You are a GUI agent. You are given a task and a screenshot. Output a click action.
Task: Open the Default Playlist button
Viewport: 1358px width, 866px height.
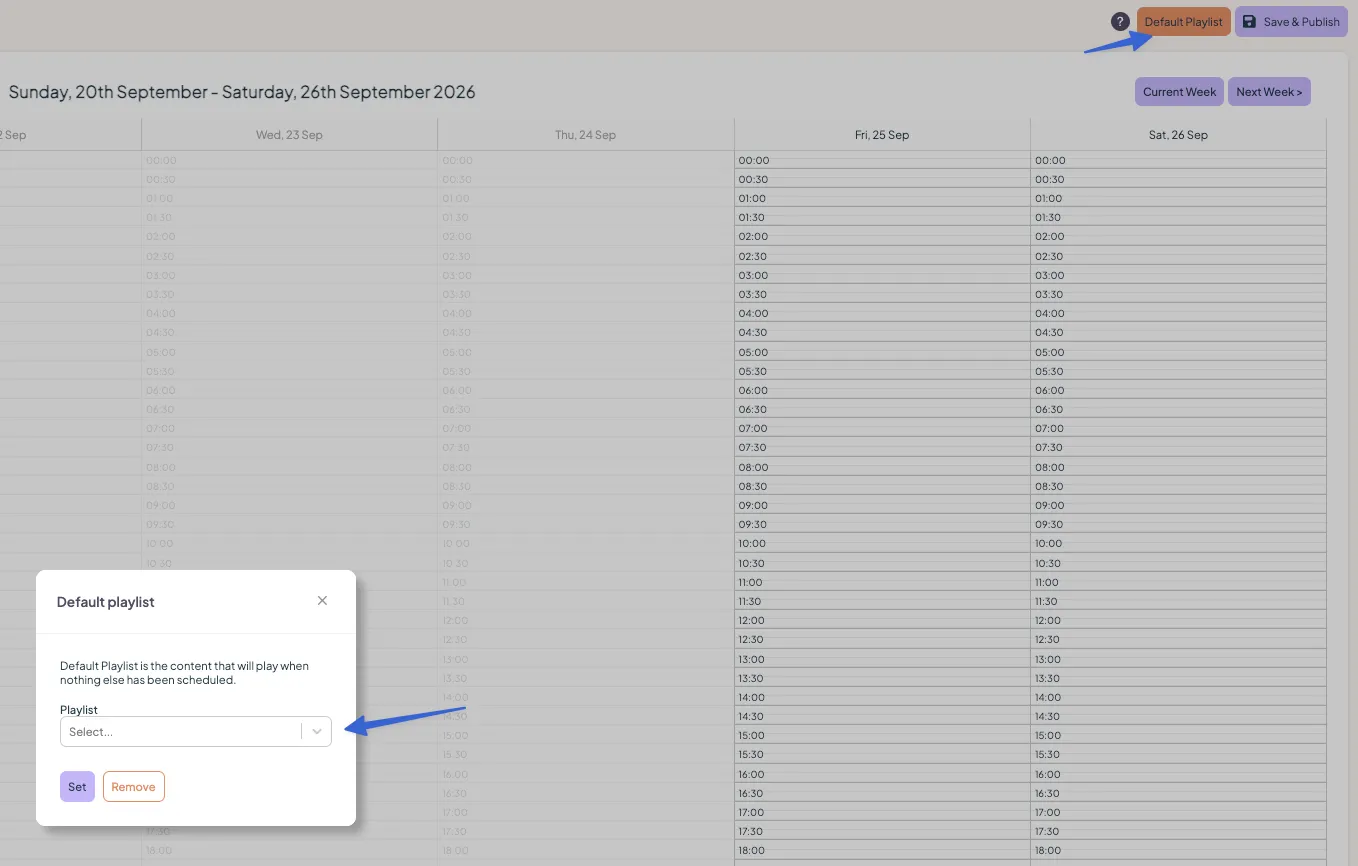(1184, 22)
